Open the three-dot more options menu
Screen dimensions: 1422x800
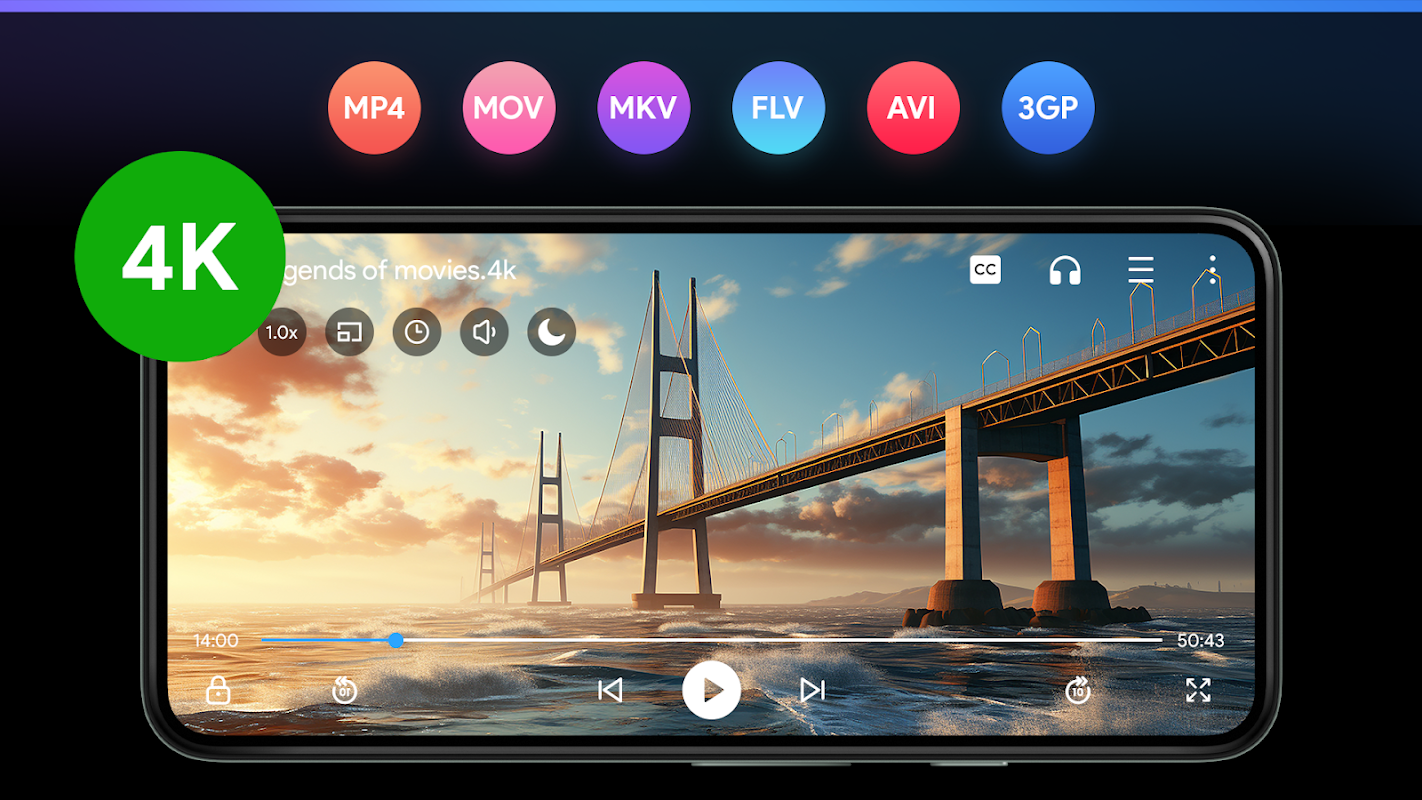[x=1212, y=270]
